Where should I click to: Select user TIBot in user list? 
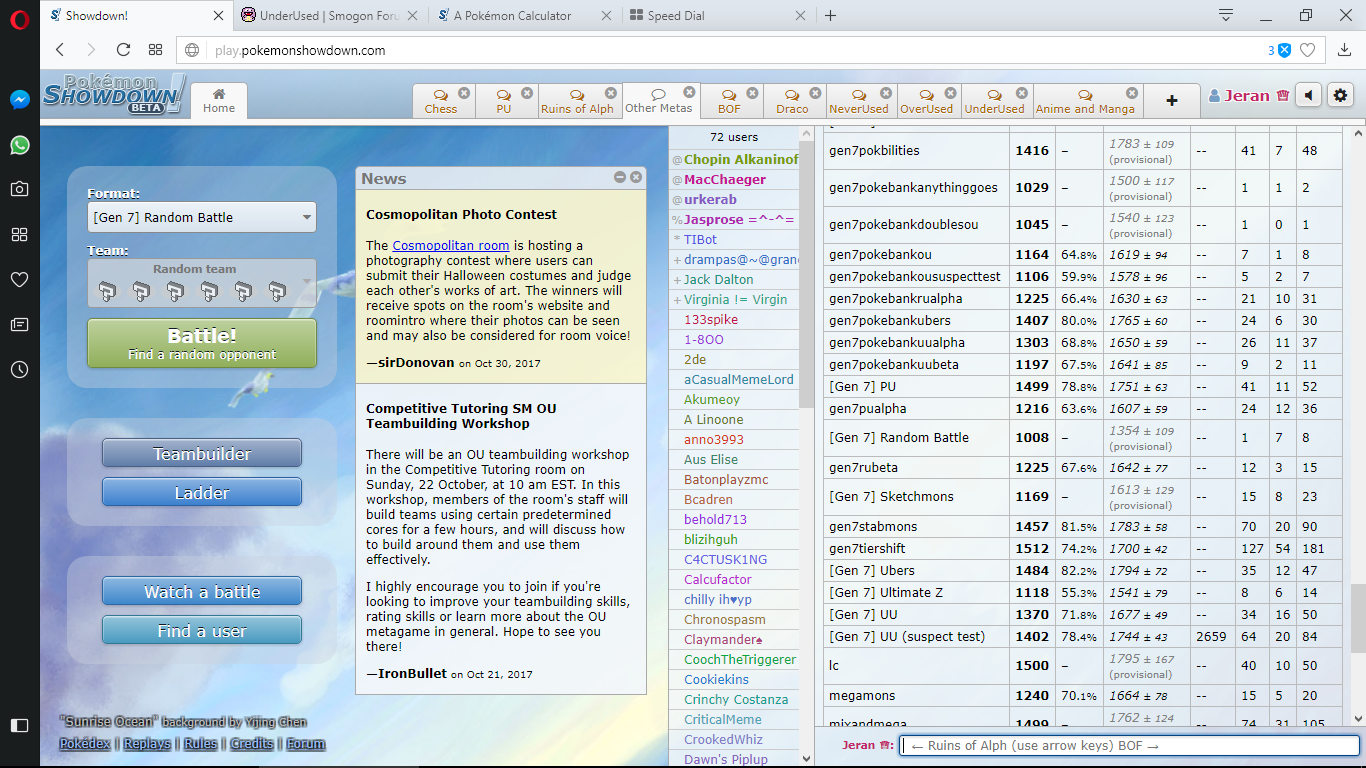point(734,239)
